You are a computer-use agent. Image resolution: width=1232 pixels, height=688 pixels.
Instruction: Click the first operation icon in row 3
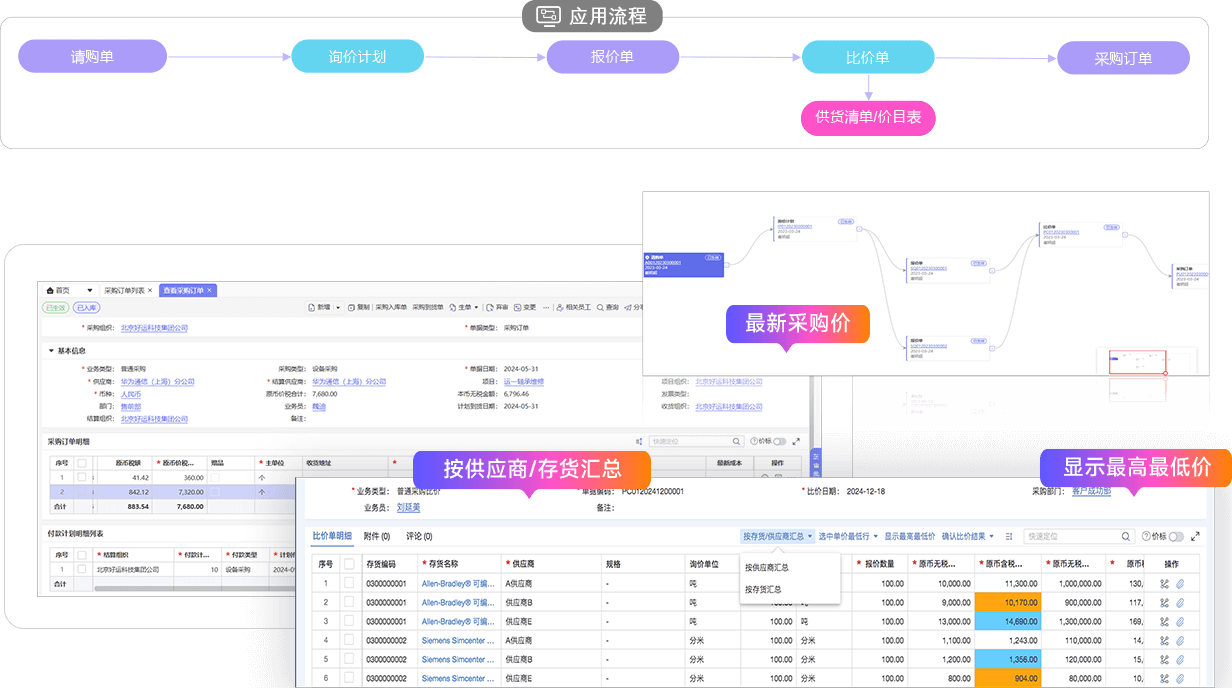point(1165,621)
